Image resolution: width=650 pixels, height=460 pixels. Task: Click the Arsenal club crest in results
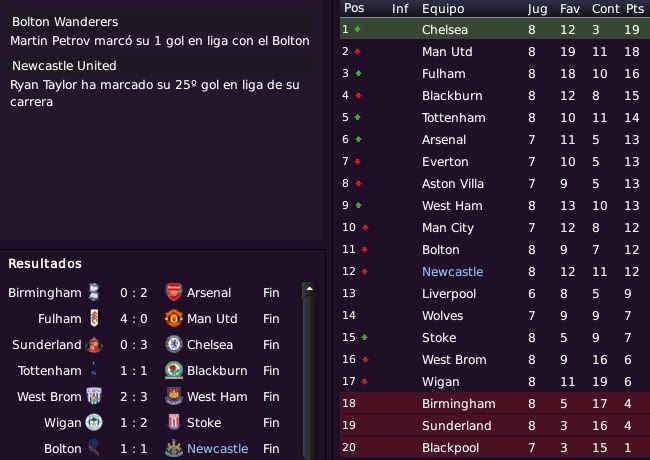[174, 292]
